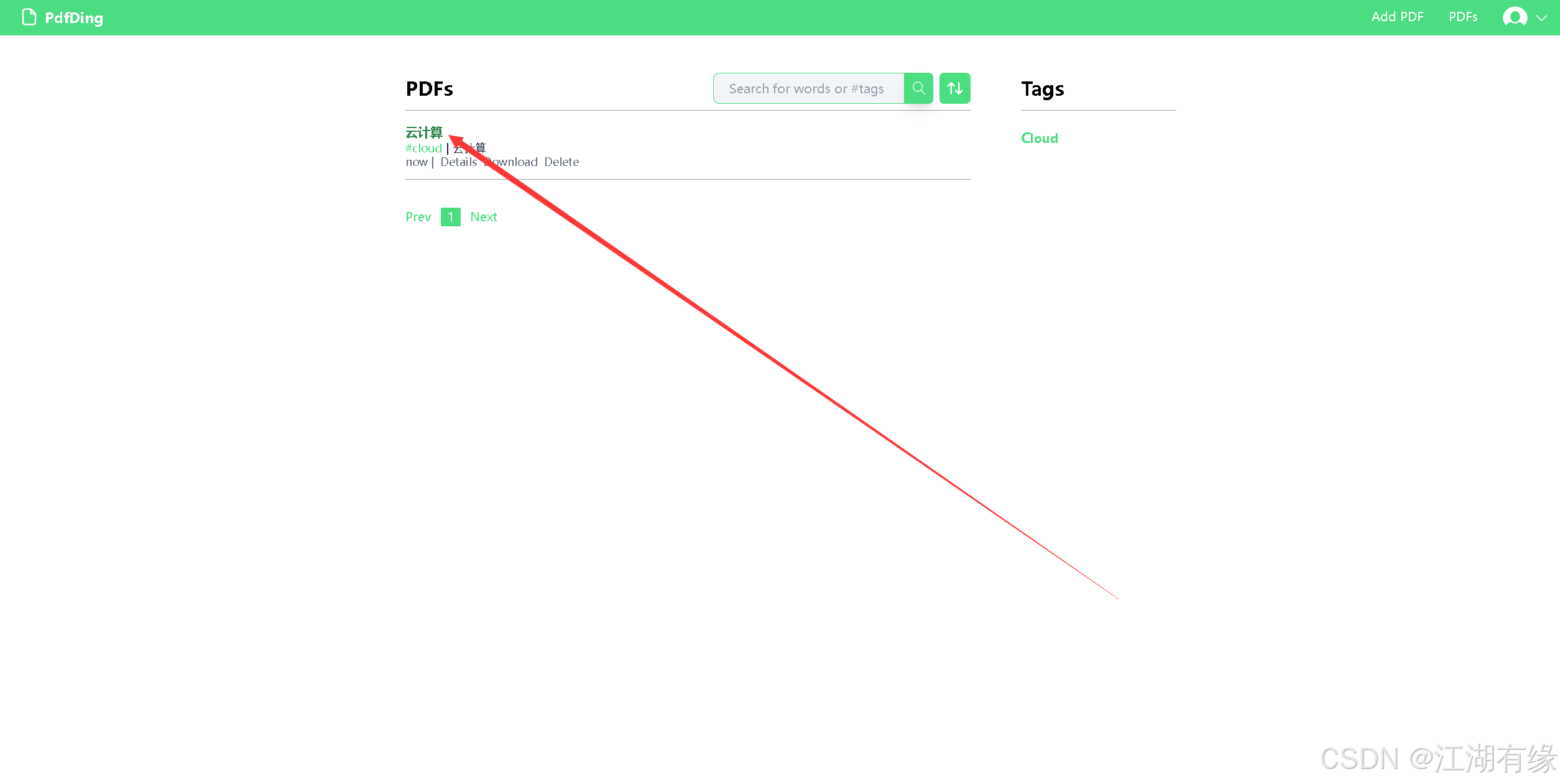The height and width of the screenshot is (784, 1560).
Task: Filter by the #cloud tag
Action: coord(423,148)
